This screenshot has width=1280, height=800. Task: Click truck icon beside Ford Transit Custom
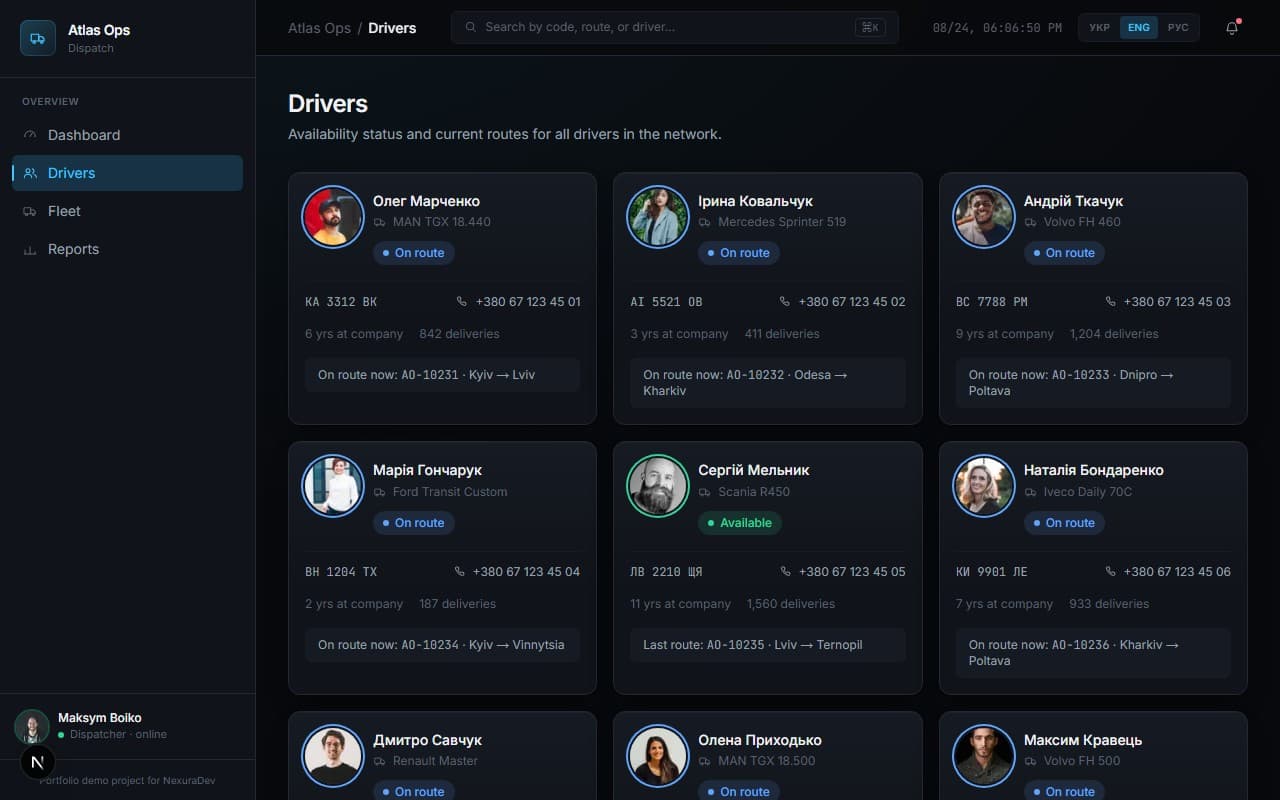[380, 492]
